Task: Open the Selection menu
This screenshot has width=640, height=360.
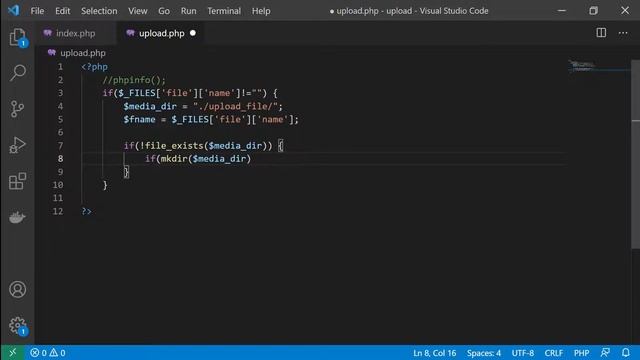Action: coord(99,11)
